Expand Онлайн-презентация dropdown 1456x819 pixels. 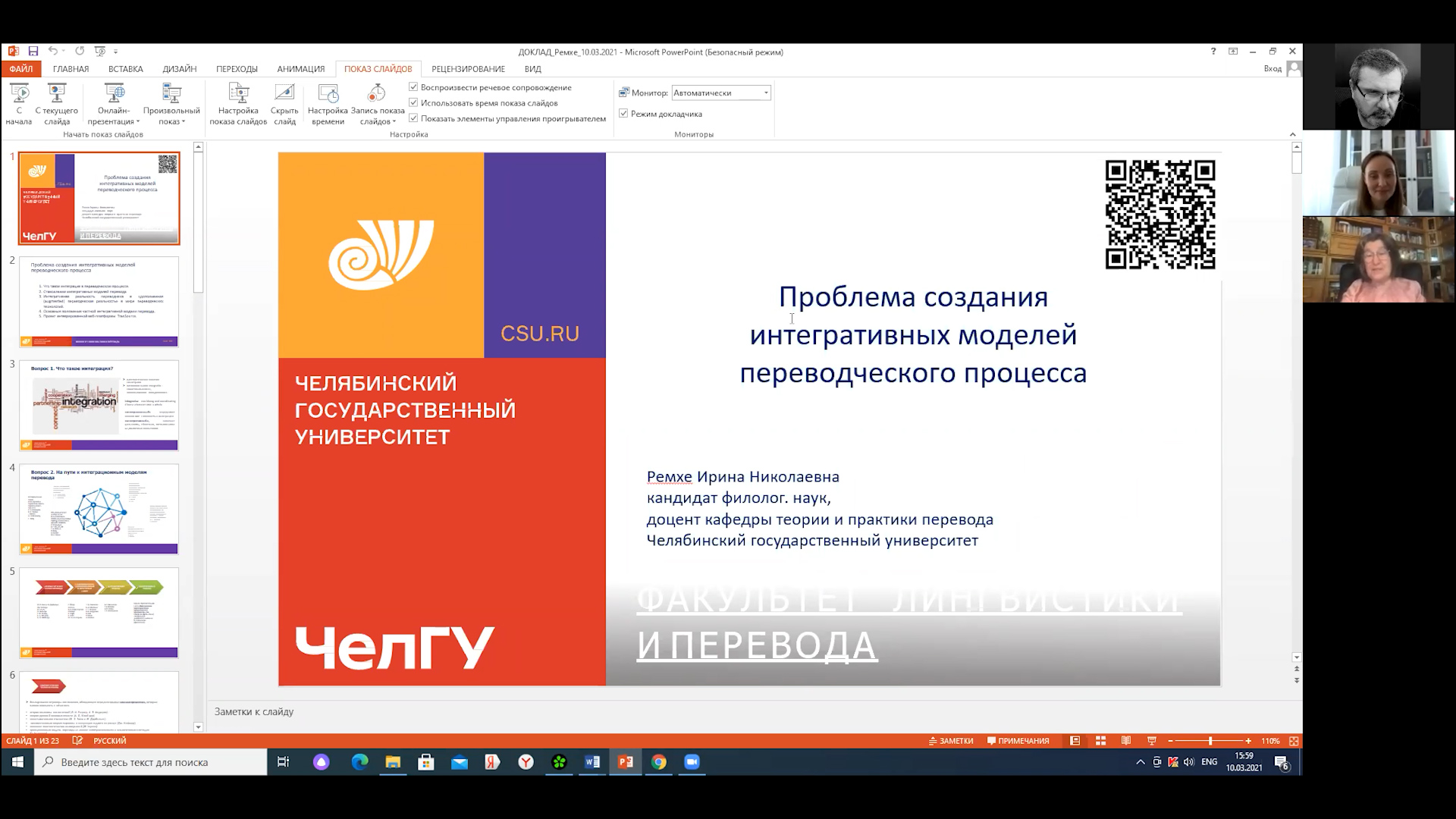pyautogui.click(x=114, y=116)
